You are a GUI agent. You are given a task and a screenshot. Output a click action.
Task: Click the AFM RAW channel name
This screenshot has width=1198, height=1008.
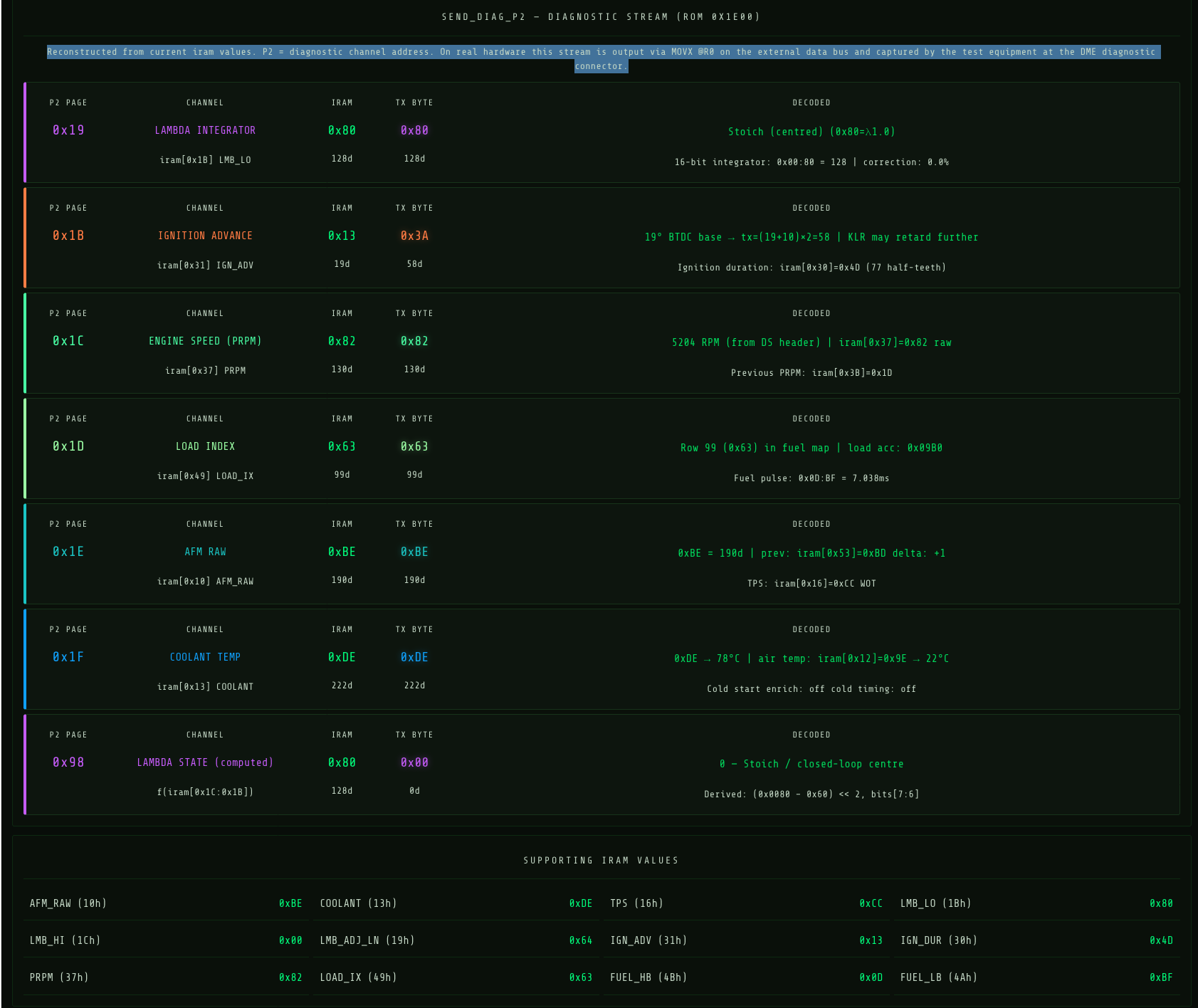205,552
